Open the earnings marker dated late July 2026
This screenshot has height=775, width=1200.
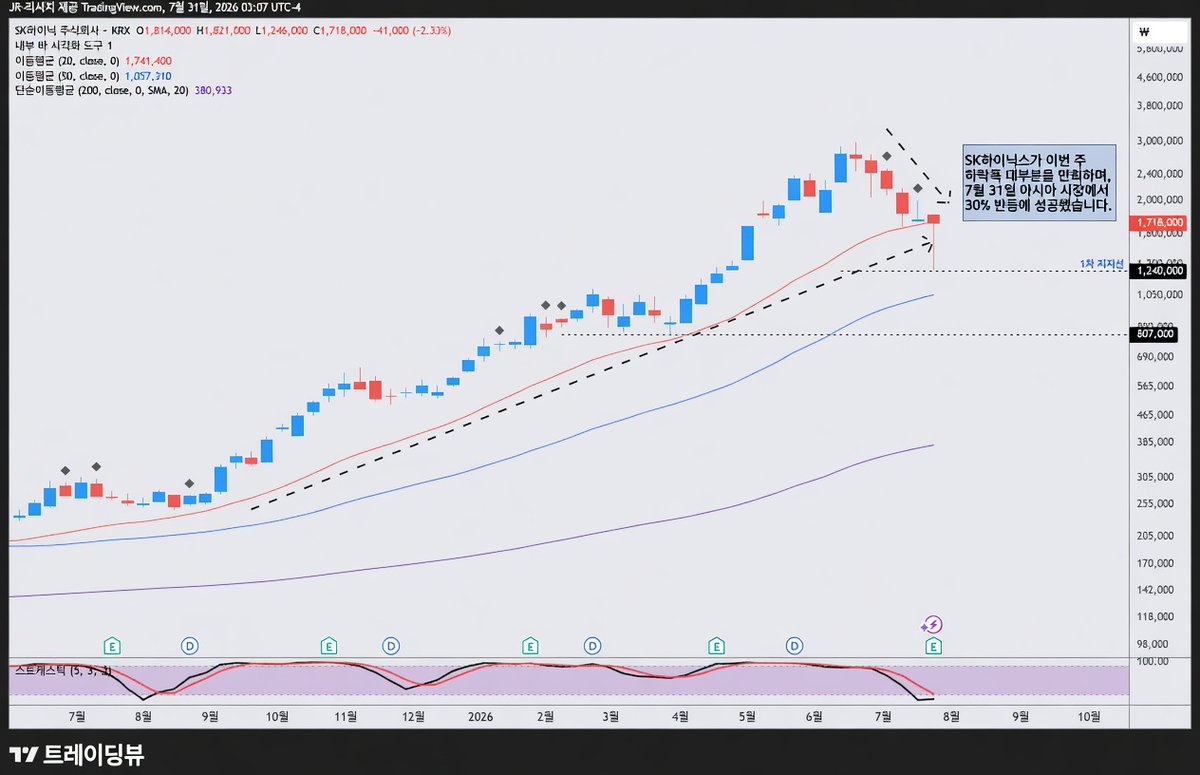pos(932,645)
